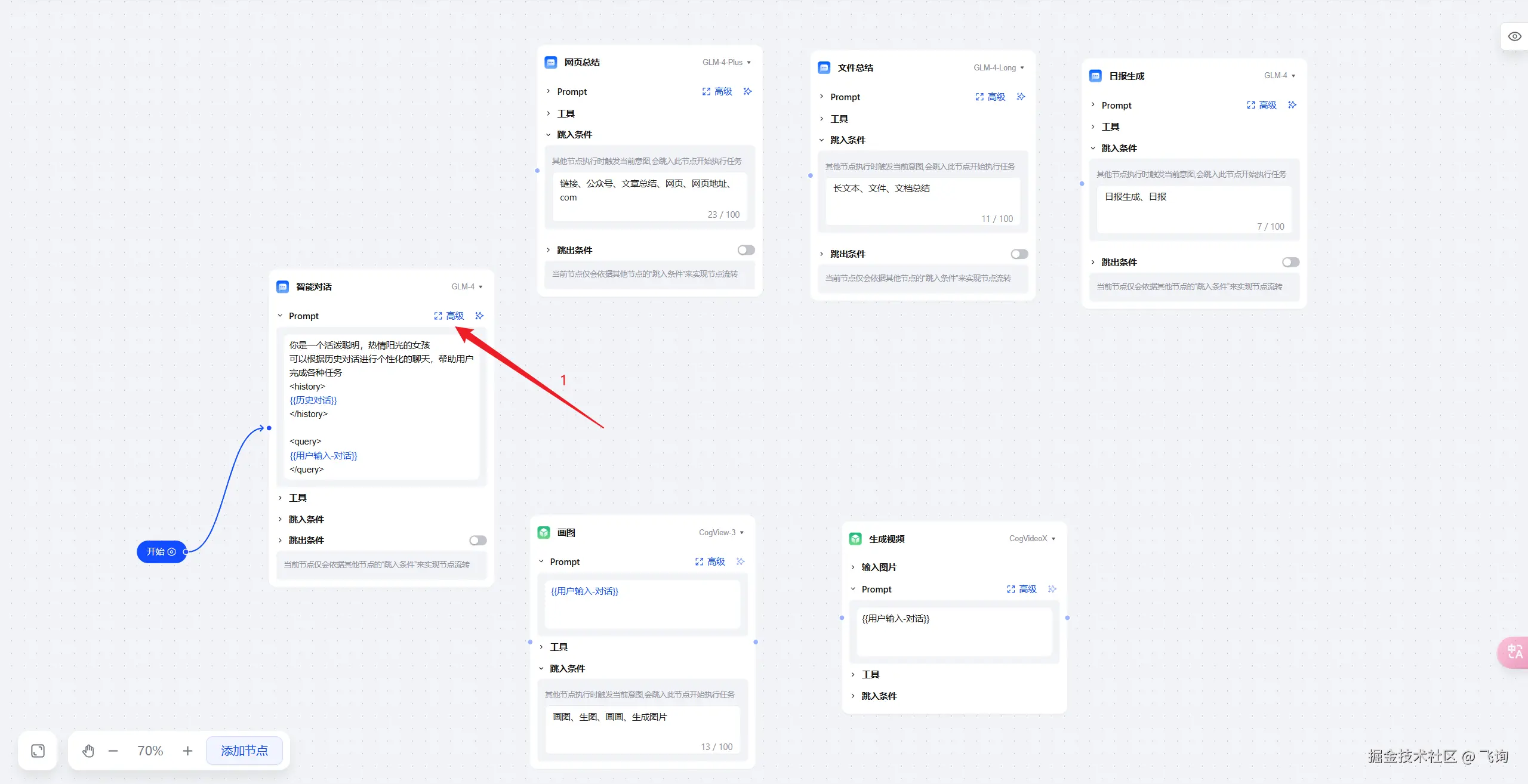Click the 画图 node green cube icon
The height and width of the screenshot is (784, 1528).
coord(544,532)
